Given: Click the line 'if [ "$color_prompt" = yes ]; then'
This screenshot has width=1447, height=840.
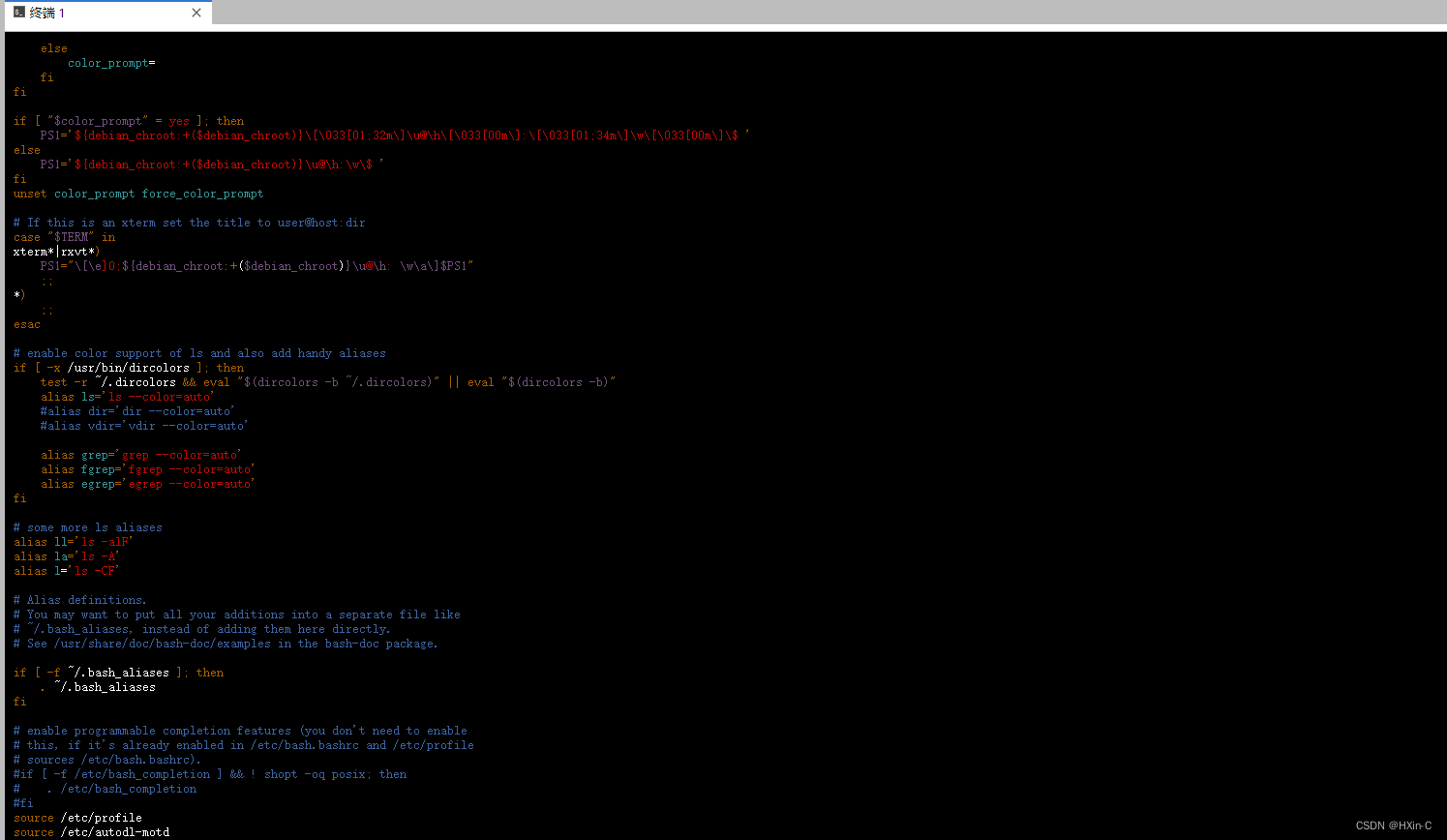Looking at the screenshot, I should [129, 121].
